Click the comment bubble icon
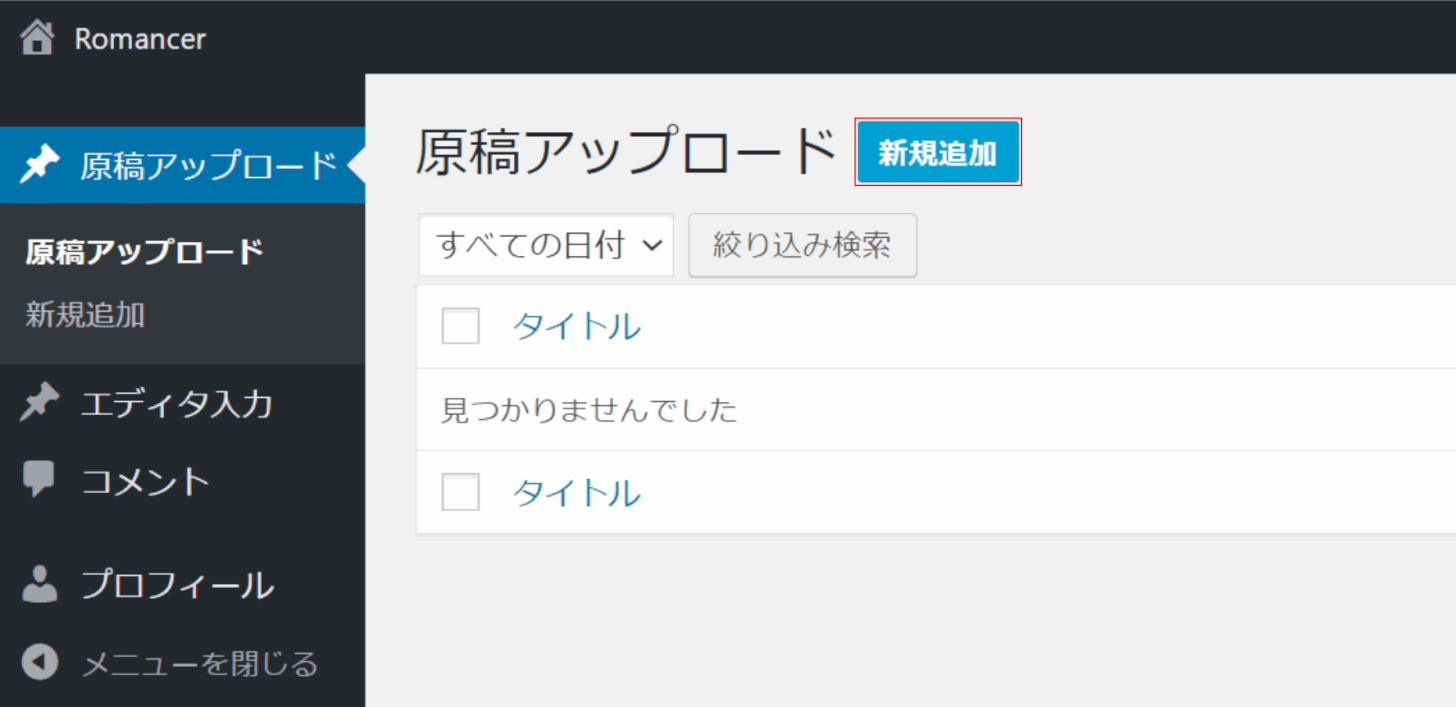The height and width of the screenshot is (707, 1456). tap(40, 481)
